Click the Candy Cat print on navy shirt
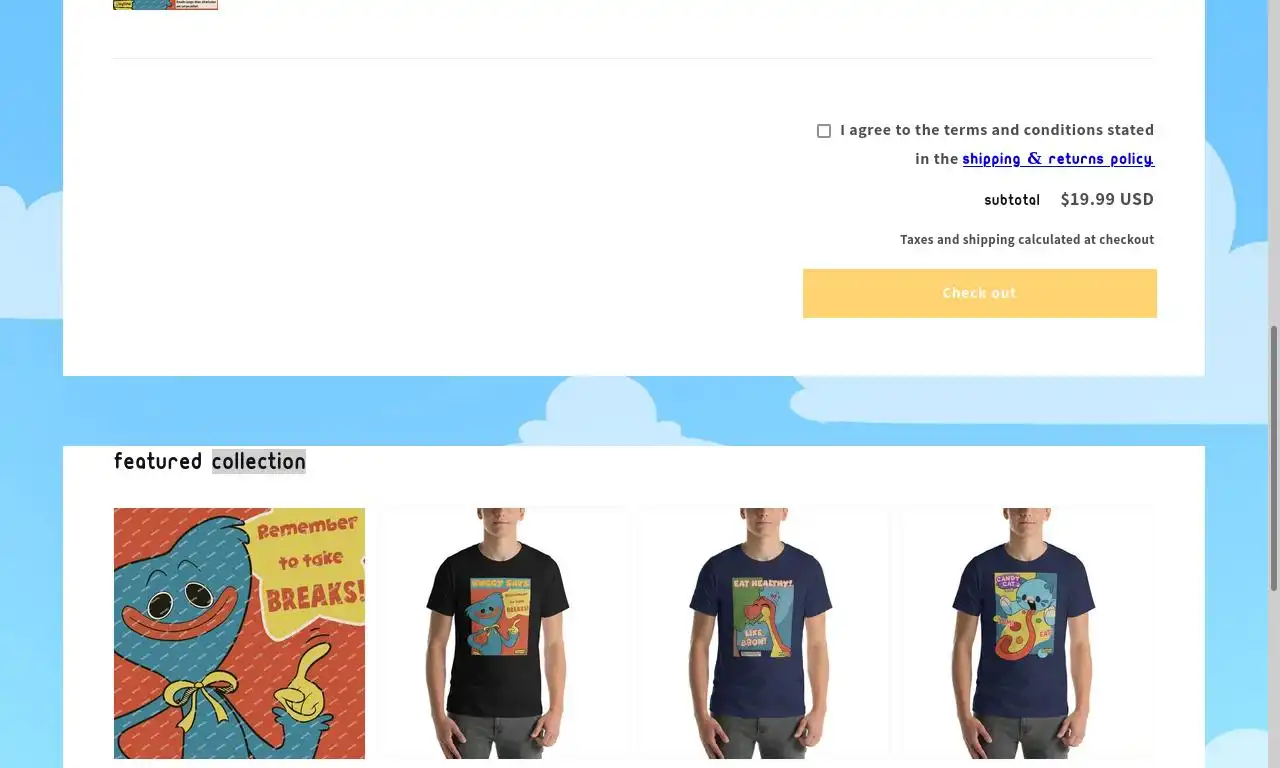The width and height of the screenshot is (1280, 768). click(x=1024, y=615)
